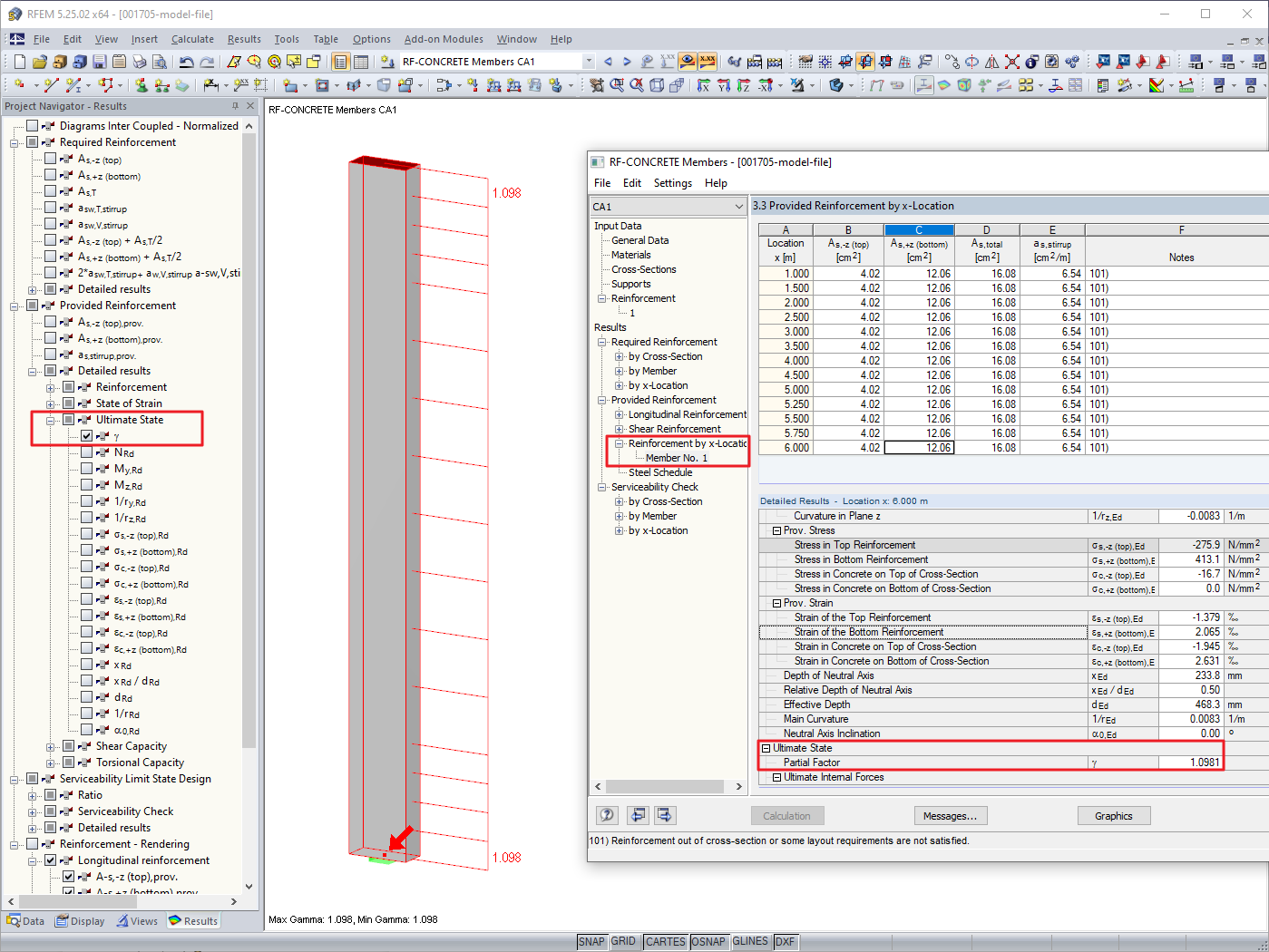Open the CA1 case dropdown in dialog
This screenshot has height=952, width=1269.
point(669,207)
